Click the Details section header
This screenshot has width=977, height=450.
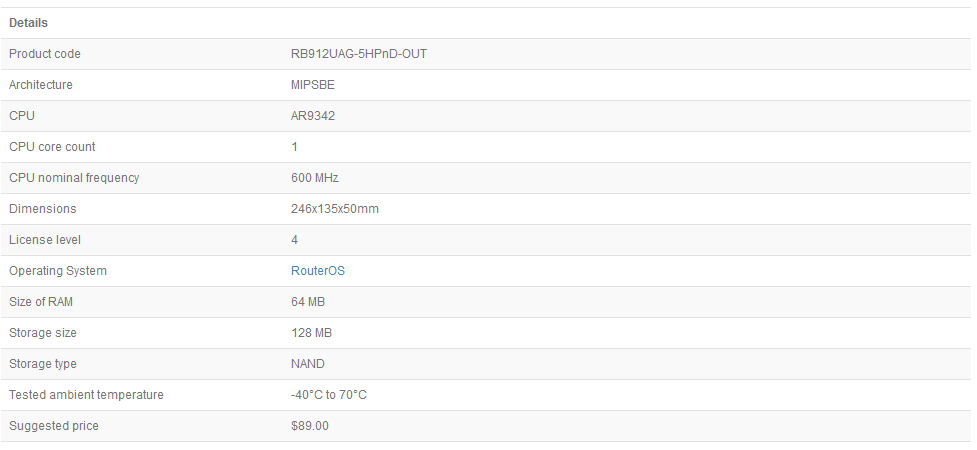click(x=28, y=23)
